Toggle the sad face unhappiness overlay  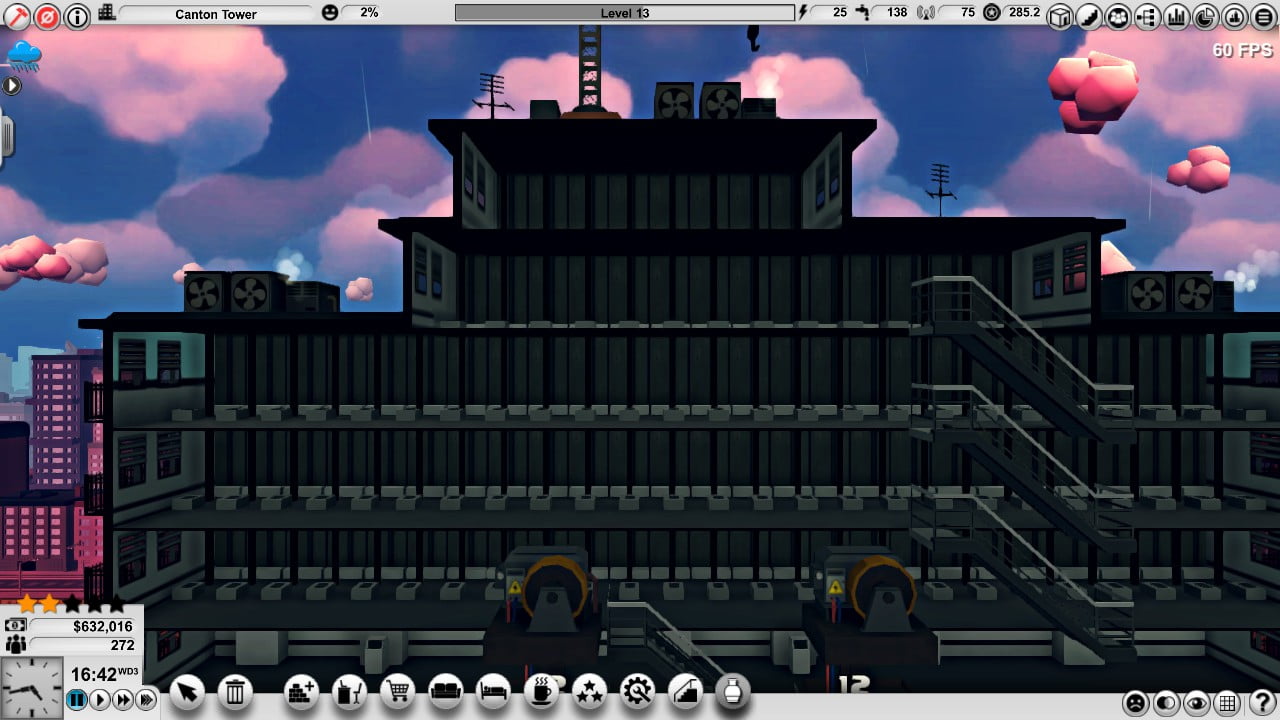pos(1136,703)
